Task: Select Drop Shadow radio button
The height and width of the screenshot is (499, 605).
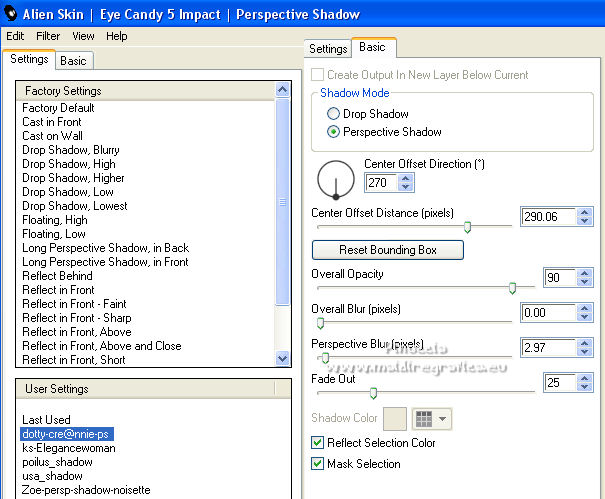Action: pos(333,114)
